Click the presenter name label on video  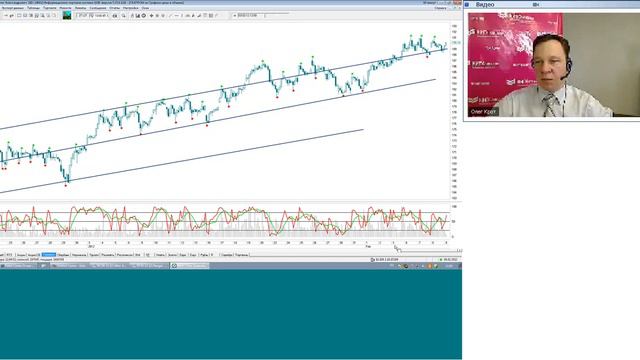(483, 111)
